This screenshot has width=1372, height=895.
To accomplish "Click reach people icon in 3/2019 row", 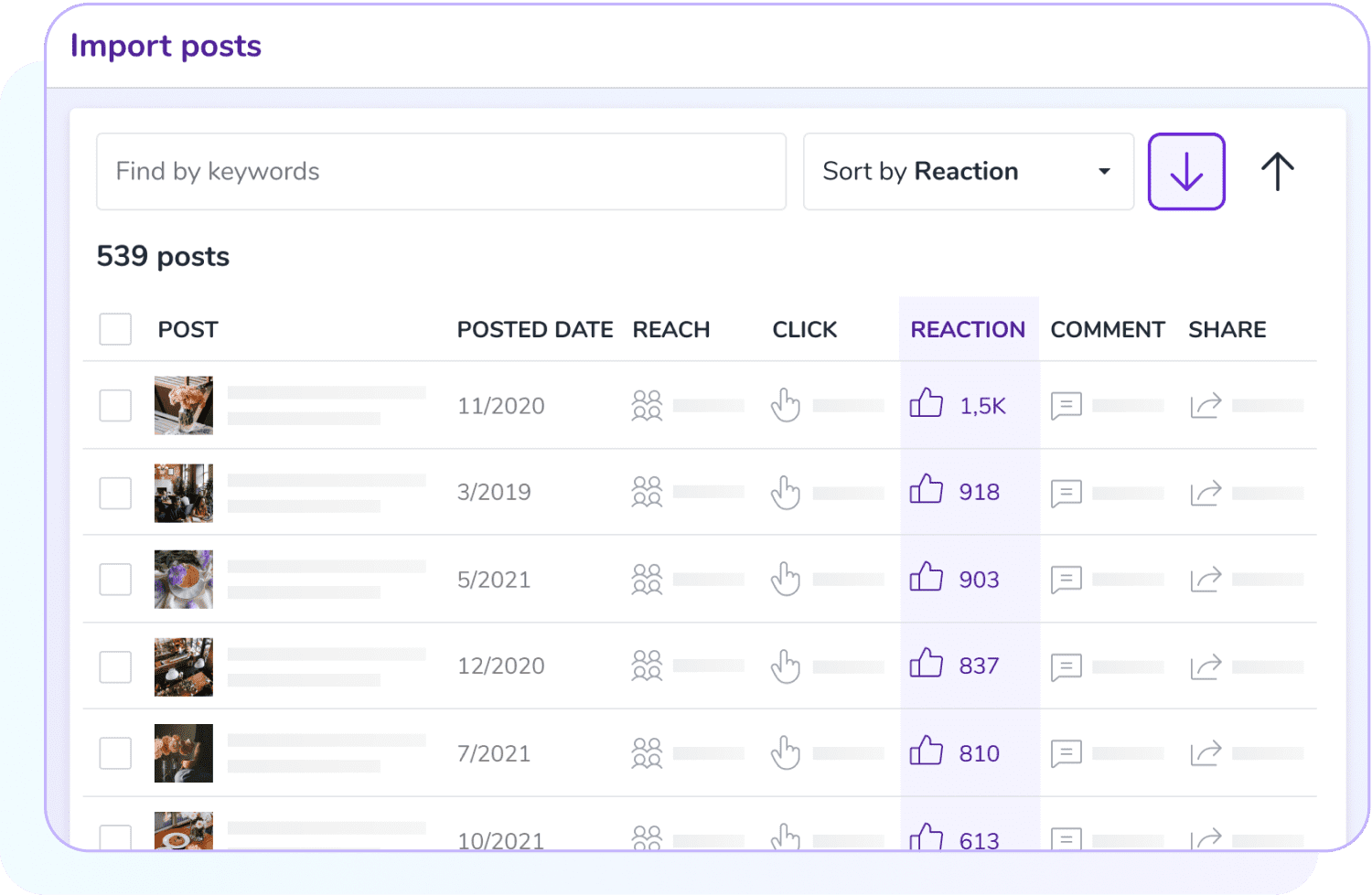I will (647, 492).
